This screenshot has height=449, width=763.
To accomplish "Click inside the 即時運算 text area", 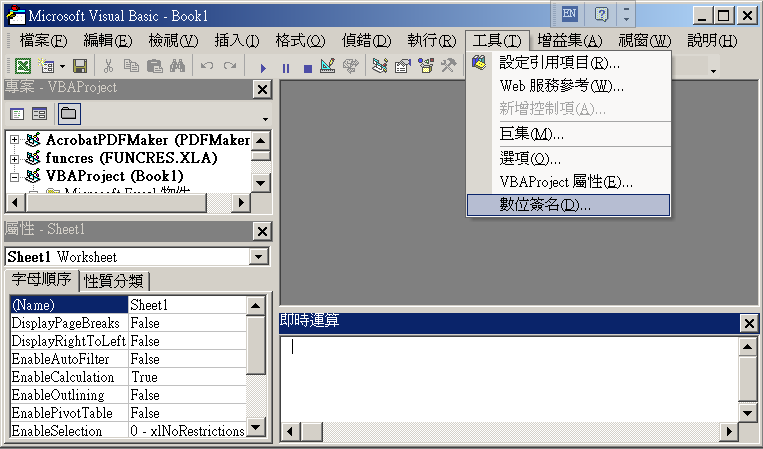I will tap(509, 379).
